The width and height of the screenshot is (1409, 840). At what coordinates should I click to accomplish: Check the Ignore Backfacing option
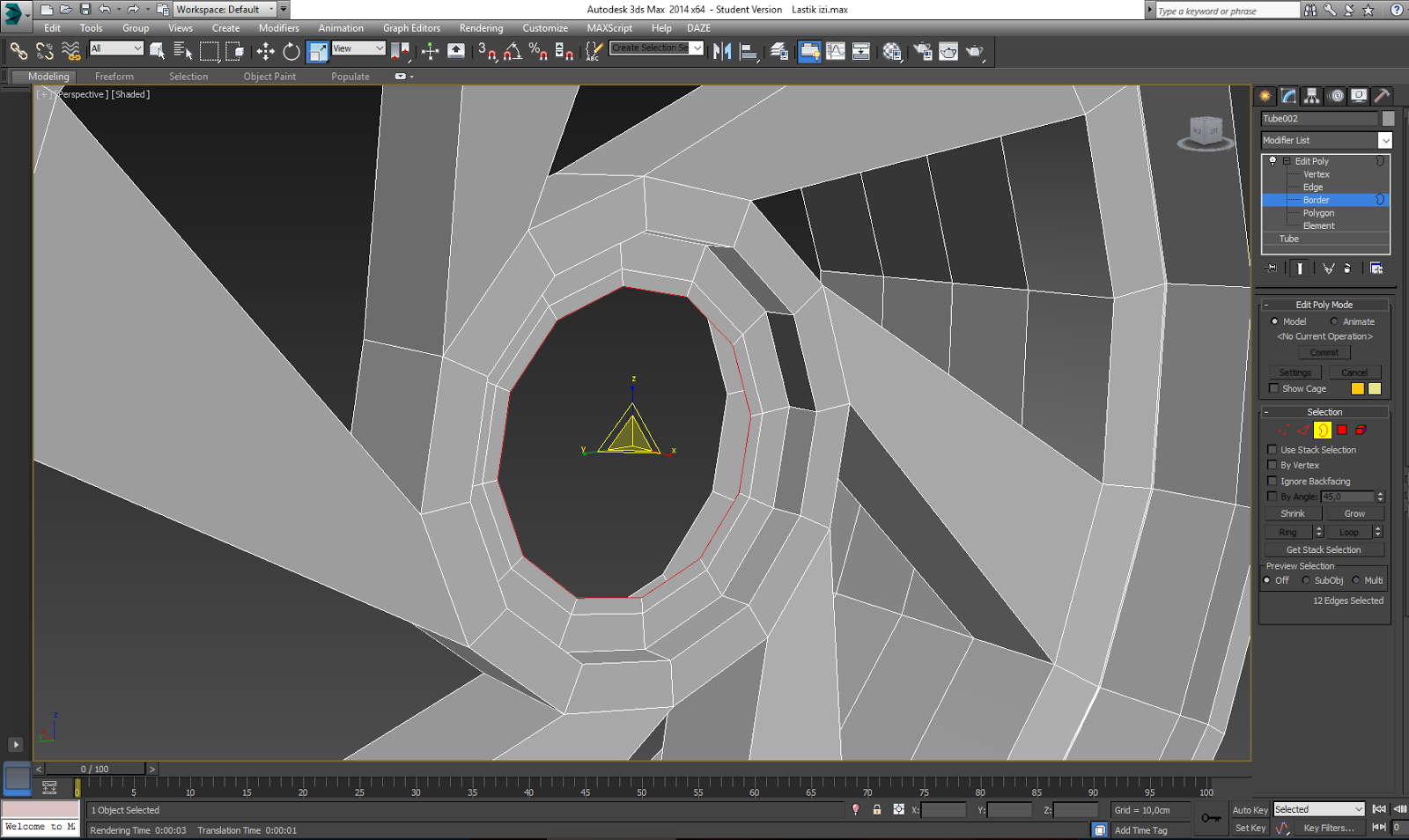pyautogui.click(x=1273, y=481)
